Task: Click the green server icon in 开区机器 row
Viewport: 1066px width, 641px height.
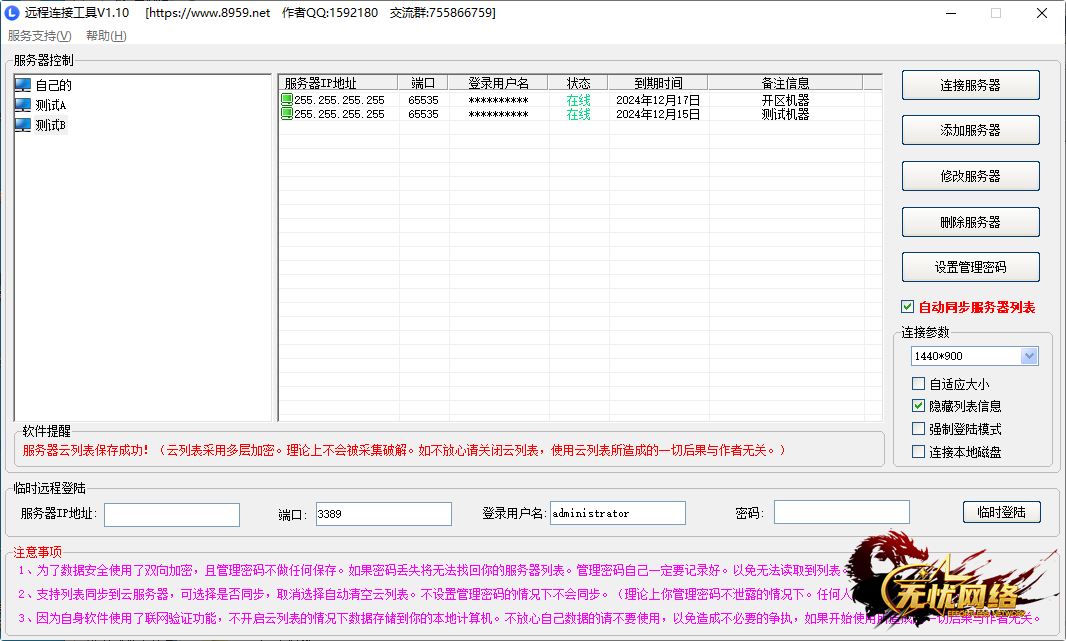Action: point(287,100)
